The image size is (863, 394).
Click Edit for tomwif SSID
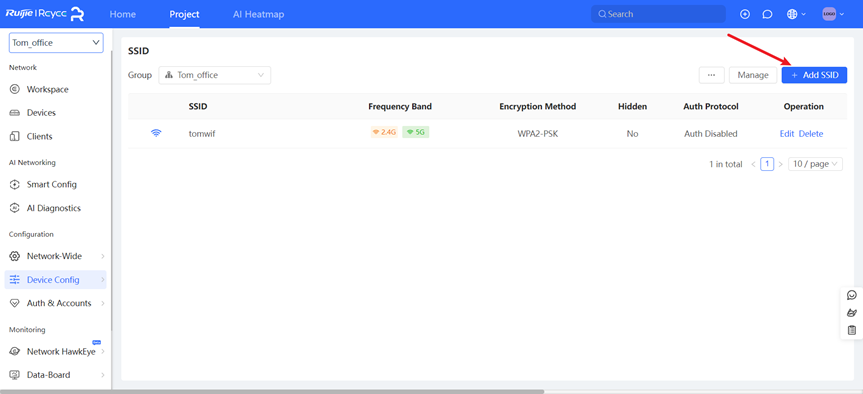[x=787, y=134]
